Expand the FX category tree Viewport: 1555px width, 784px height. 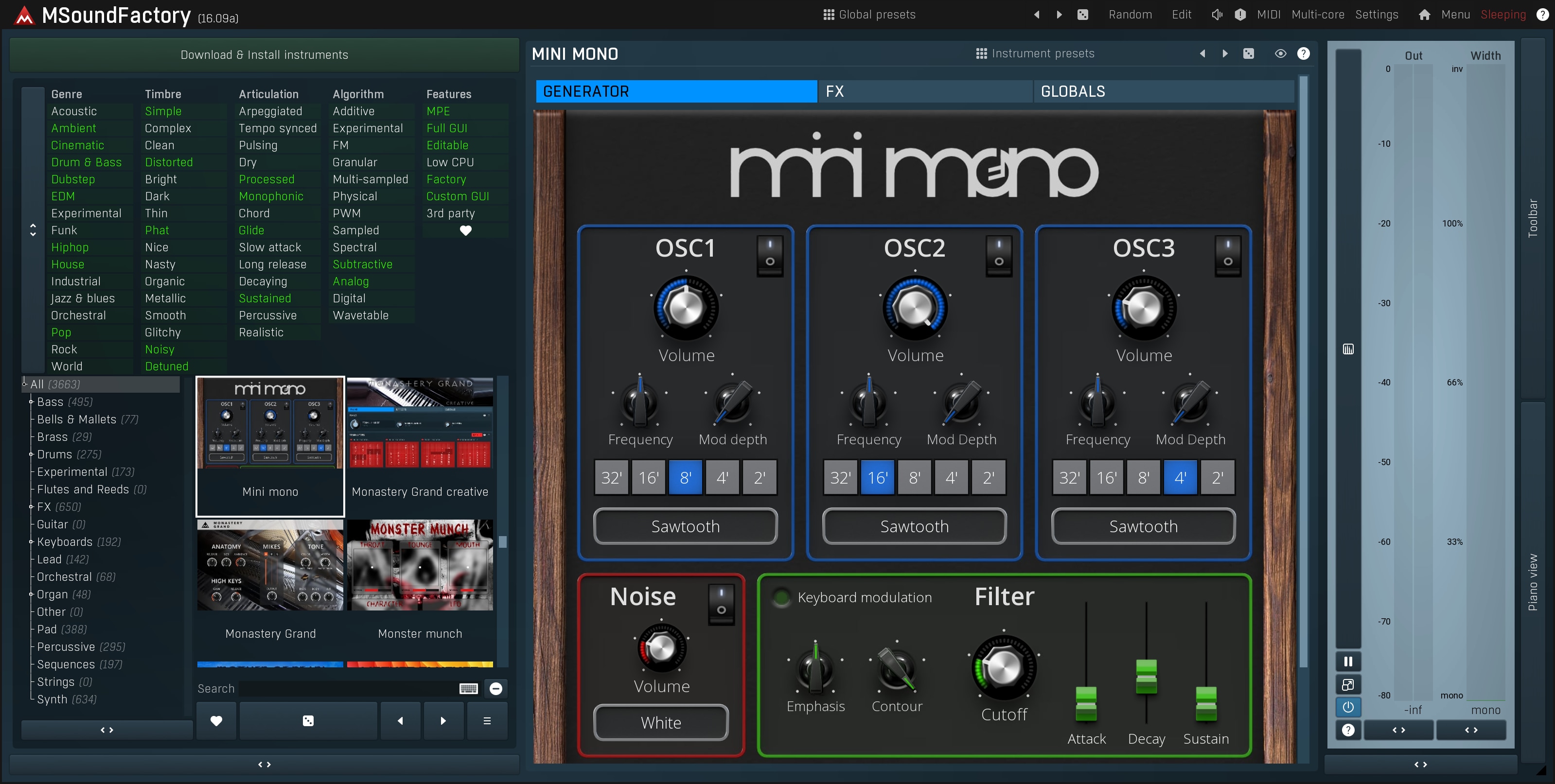click(31, 507)
